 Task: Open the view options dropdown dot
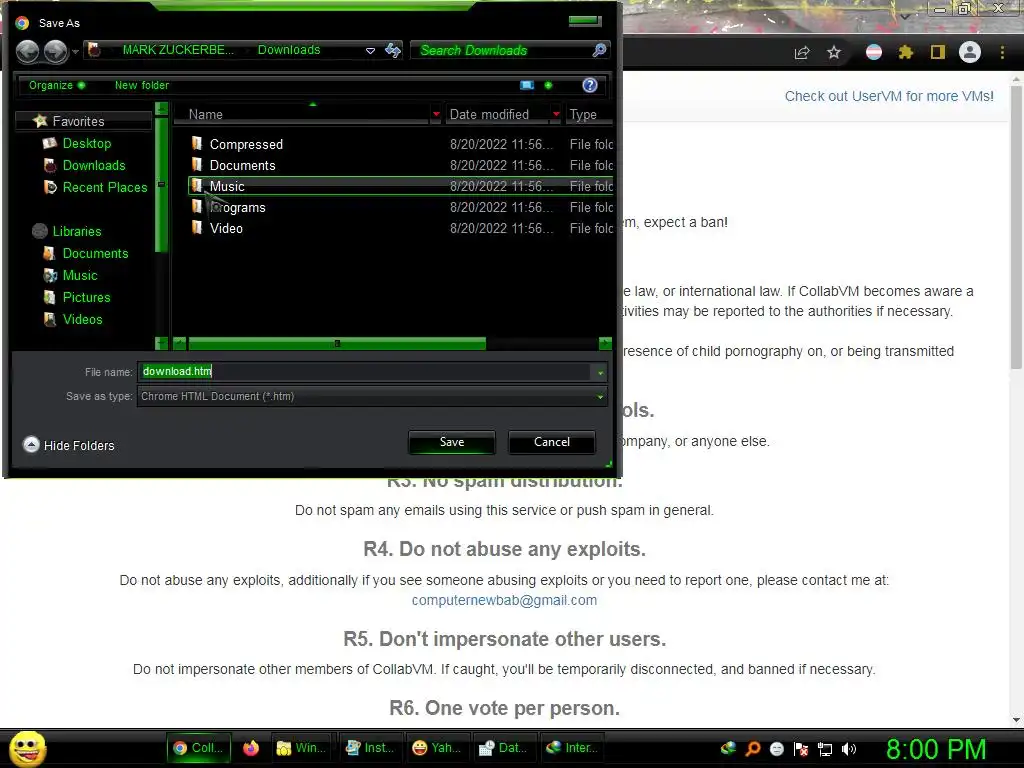[548, 85]
